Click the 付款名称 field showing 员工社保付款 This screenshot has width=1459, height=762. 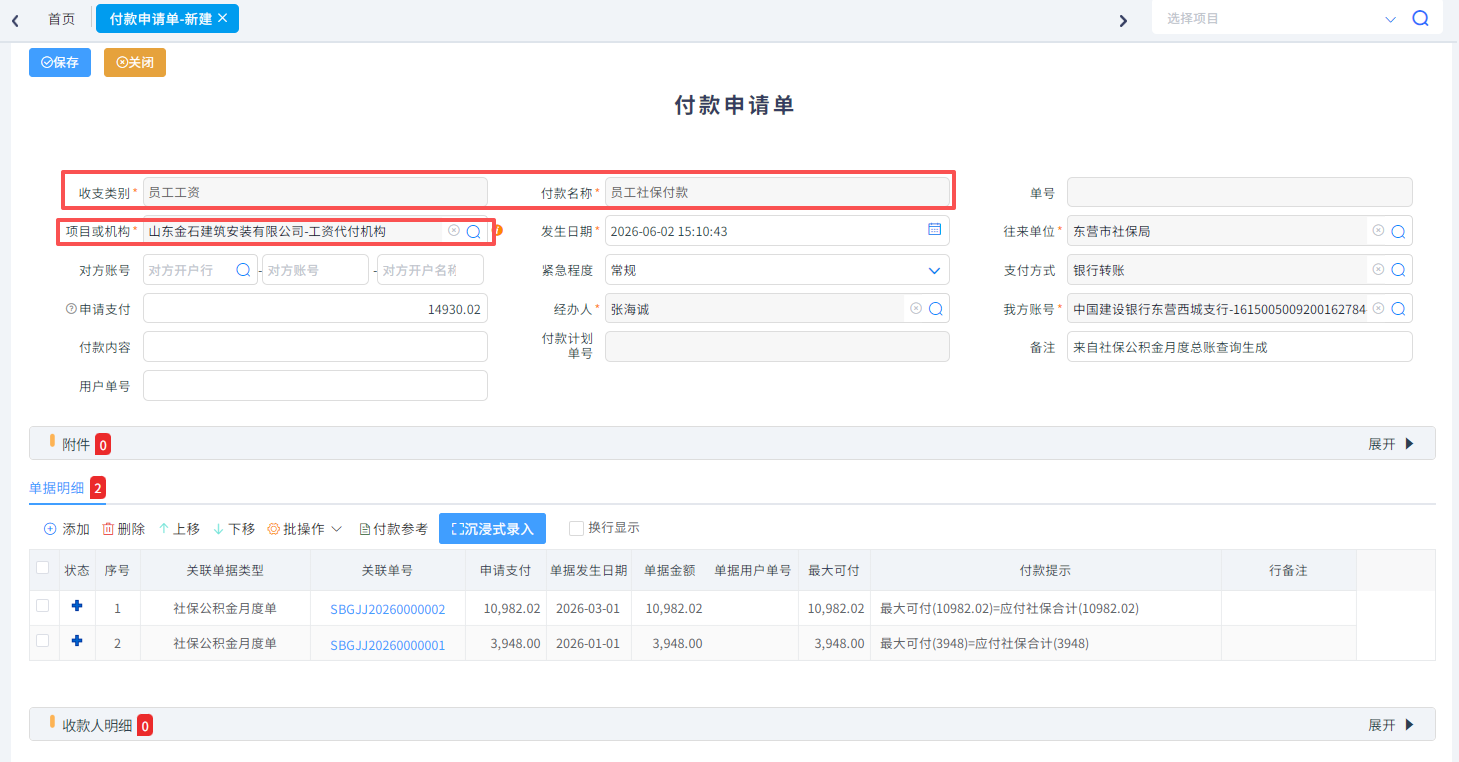click(x=777, y=192)
